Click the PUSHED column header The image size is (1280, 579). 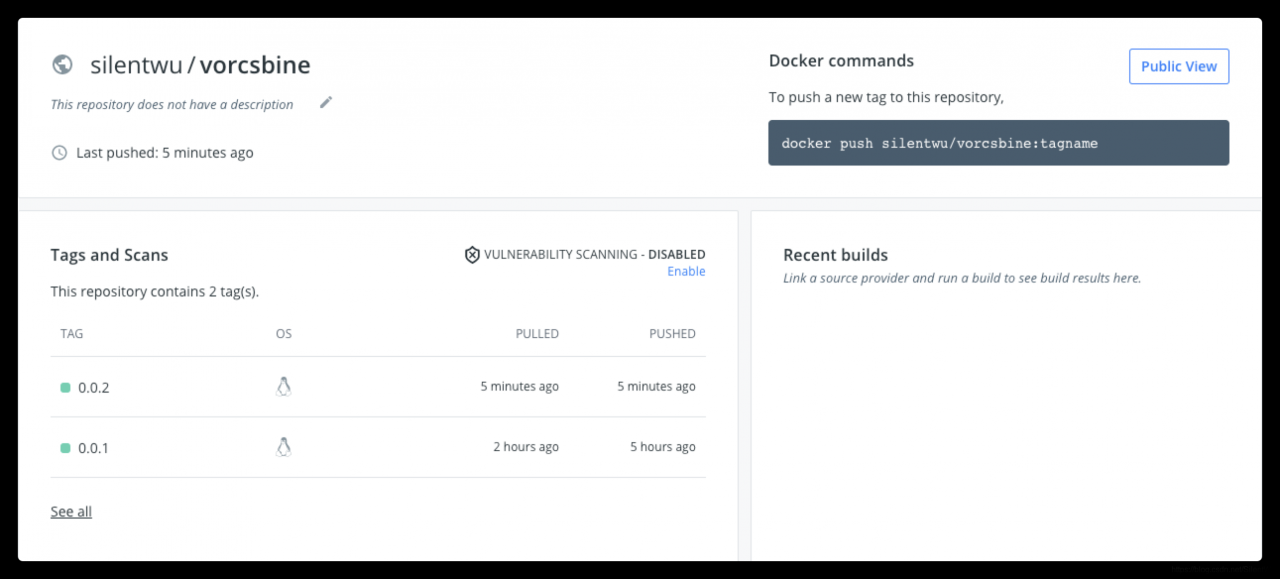[x=672, y=334]
